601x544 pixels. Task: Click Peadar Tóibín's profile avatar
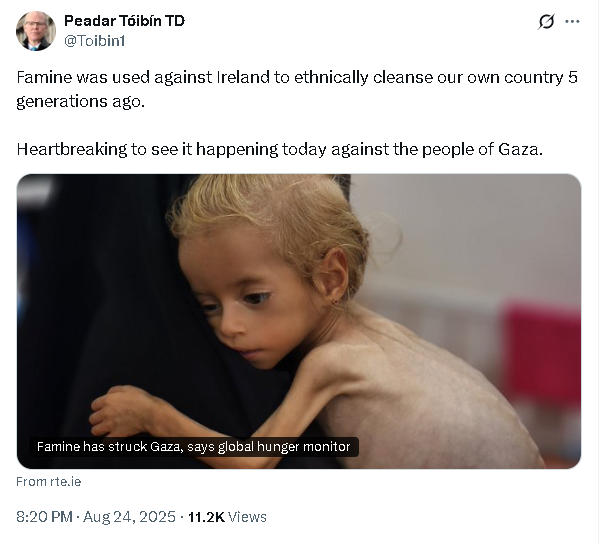(36, 31)
